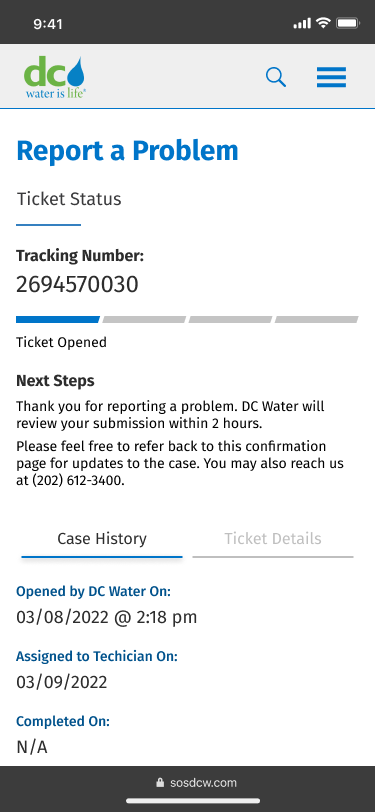Viewport: 375px width, 812px height.
Task: Open the search magnifier icon
Action: [276, 78]
